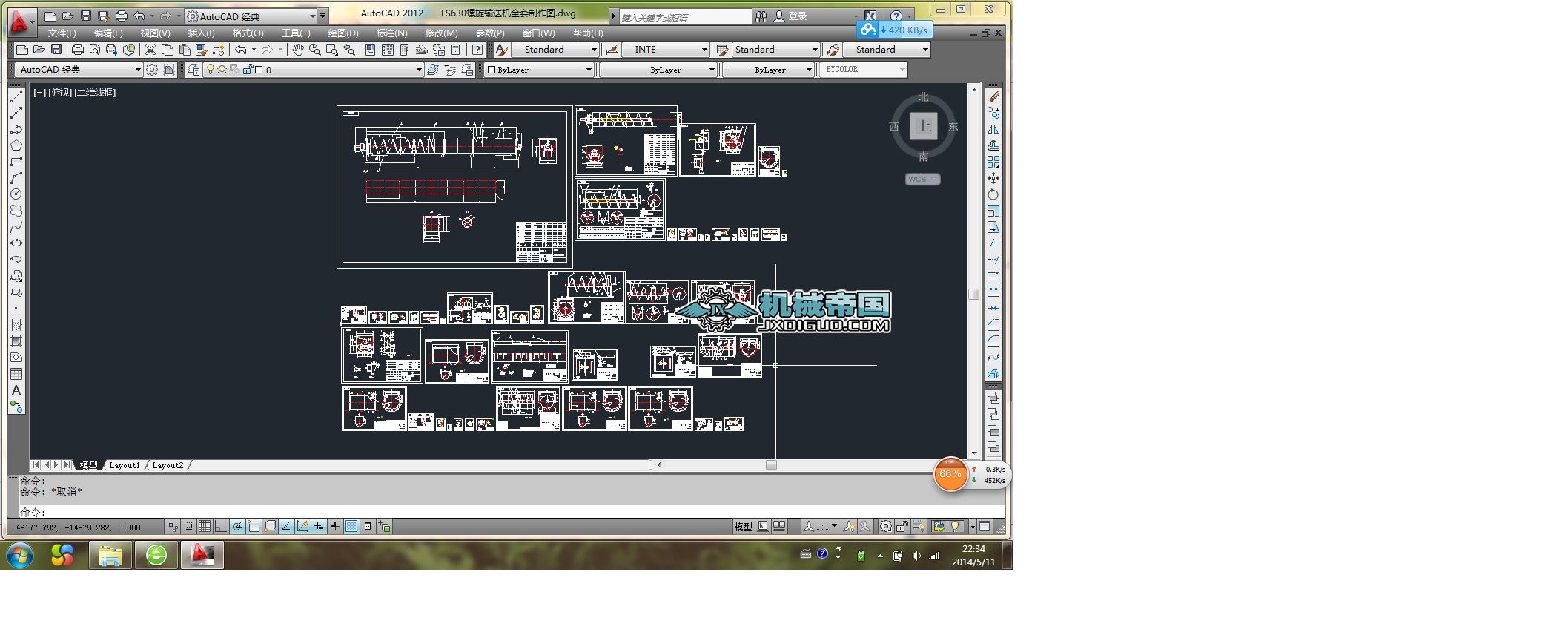This screenshot has width=1568, height=621.
Task: Select the Line draw tool
Action: click(16, 96)
